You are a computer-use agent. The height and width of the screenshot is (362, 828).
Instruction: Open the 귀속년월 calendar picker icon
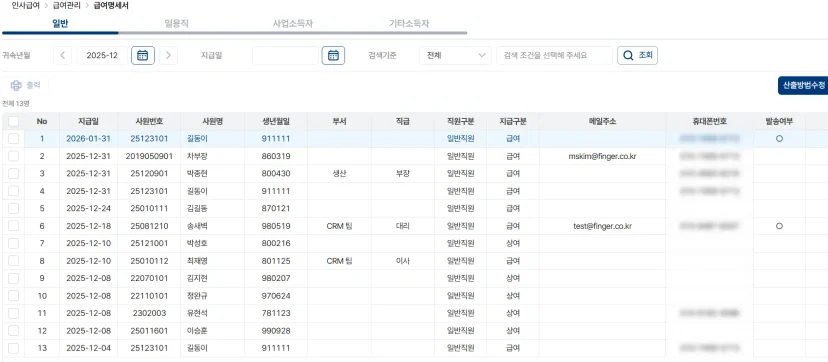[x=143, y=55]
